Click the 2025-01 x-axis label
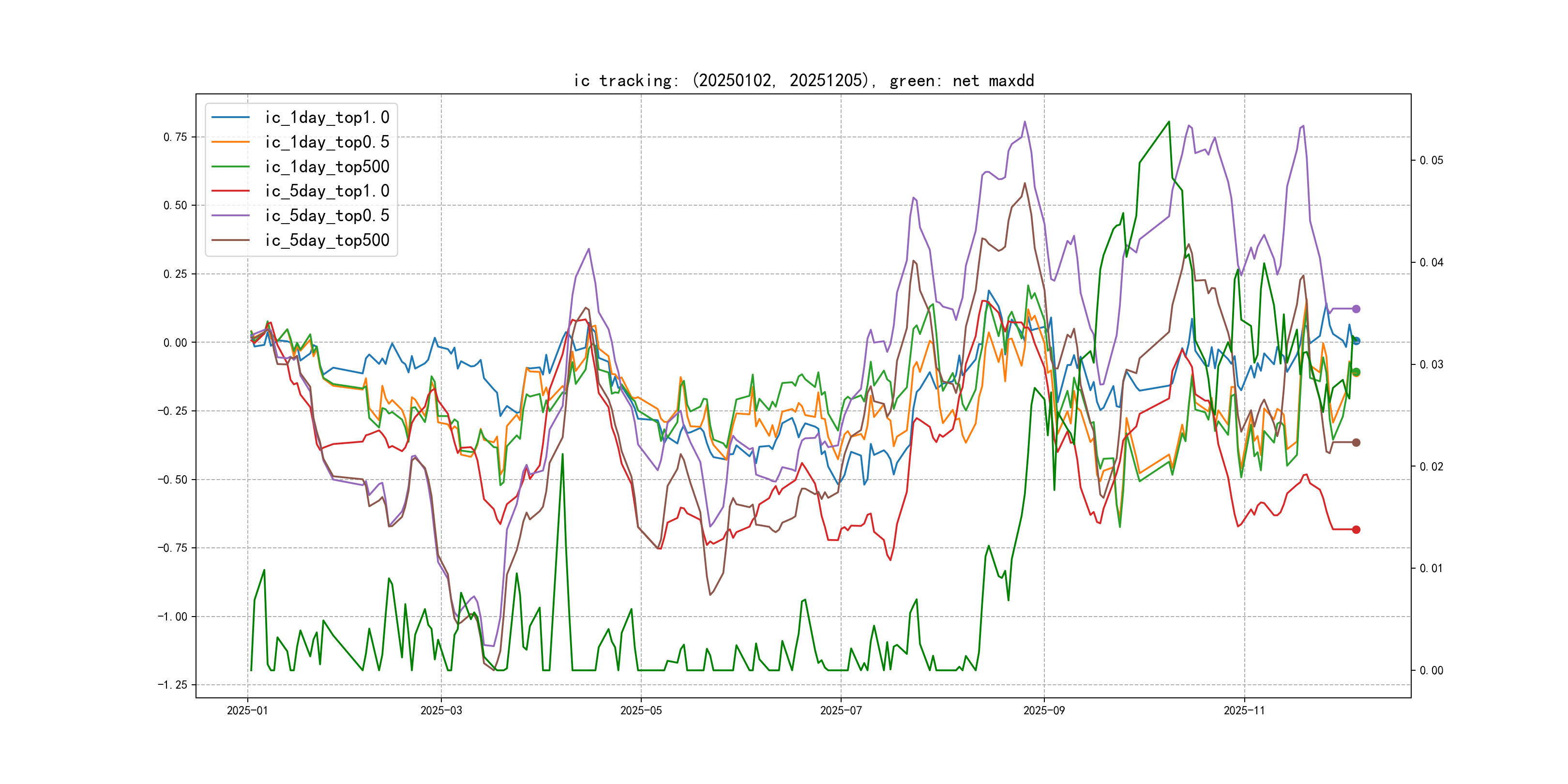 pyautogui.click(x=247, y=710)
